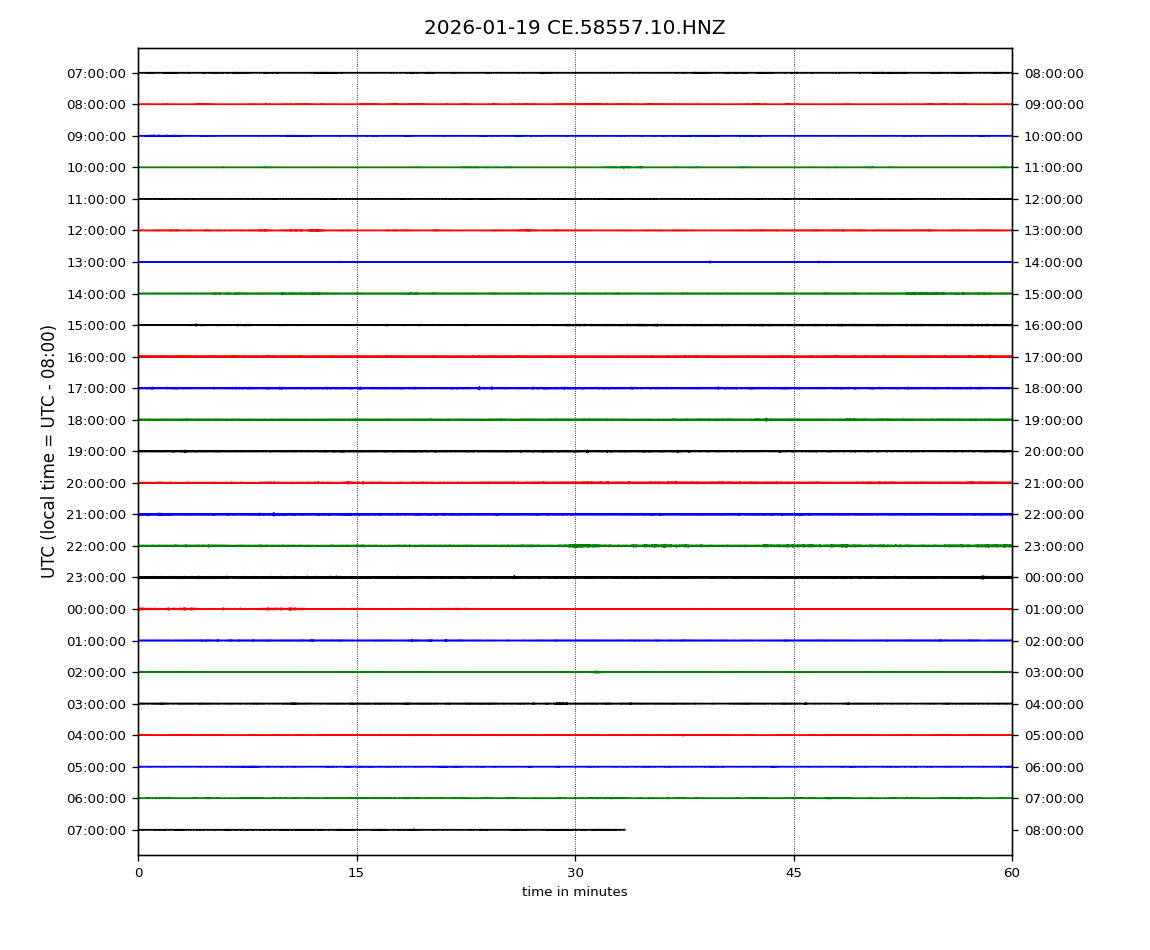Click the 'UTC (local time = UTC - 08:00)' axis label
This screenshot has width=1150, height=950.
[x=49, y=451]
